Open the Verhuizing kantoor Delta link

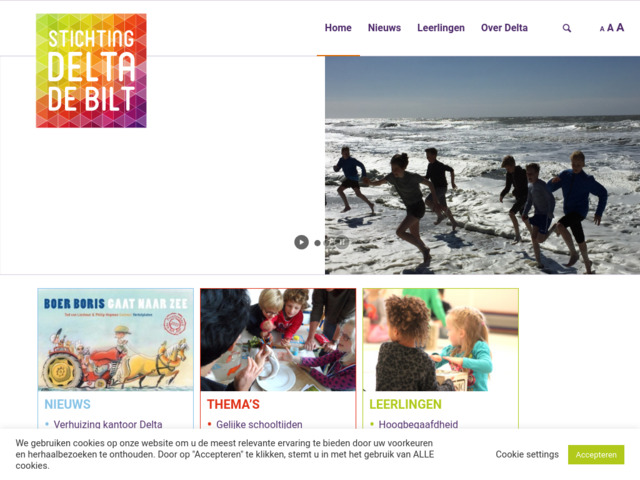(108, 424)
